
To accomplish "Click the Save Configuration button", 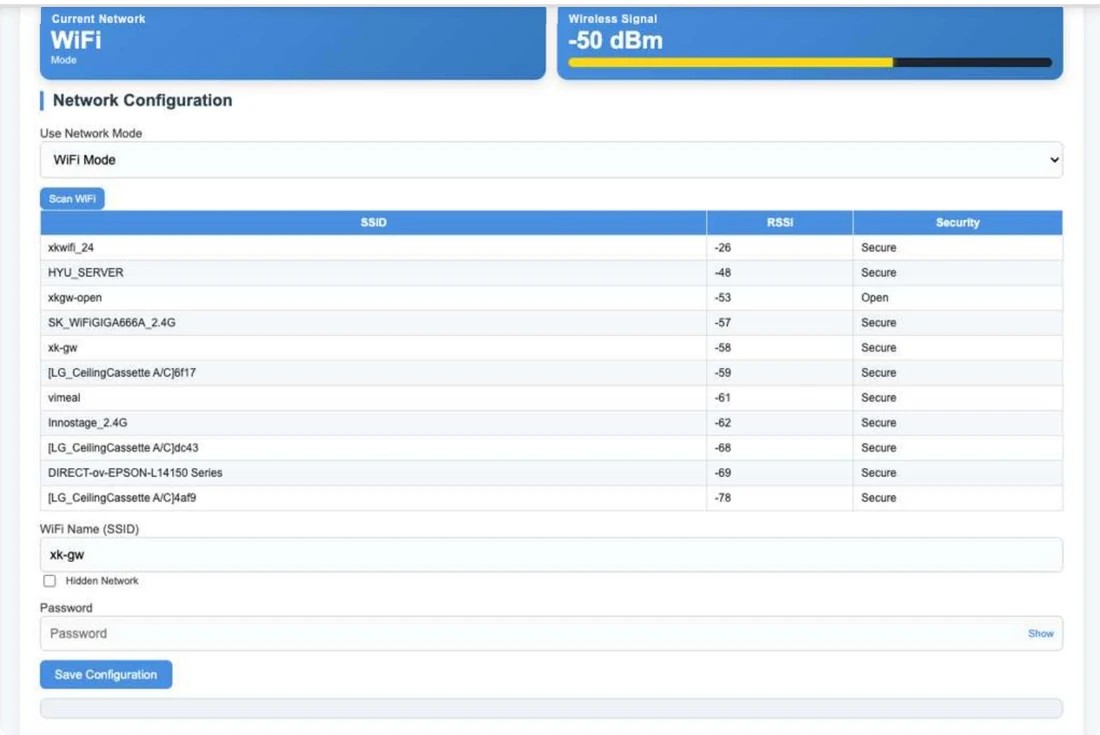I will pos(106,674).
